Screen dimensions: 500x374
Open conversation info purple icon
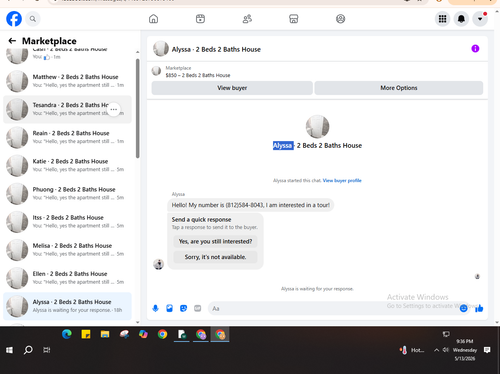click(475, 49)
